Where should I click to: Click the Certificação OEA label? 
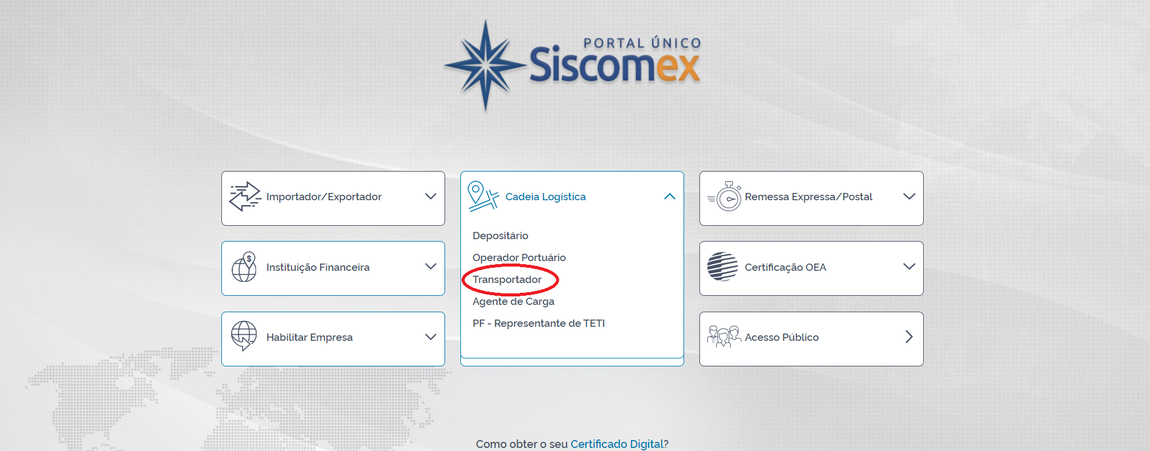pos(785,267)
